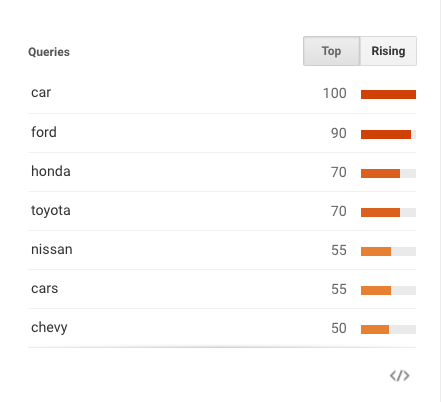Click the bar next to ford's 90

pyautogui.click(x=388, y=134)
